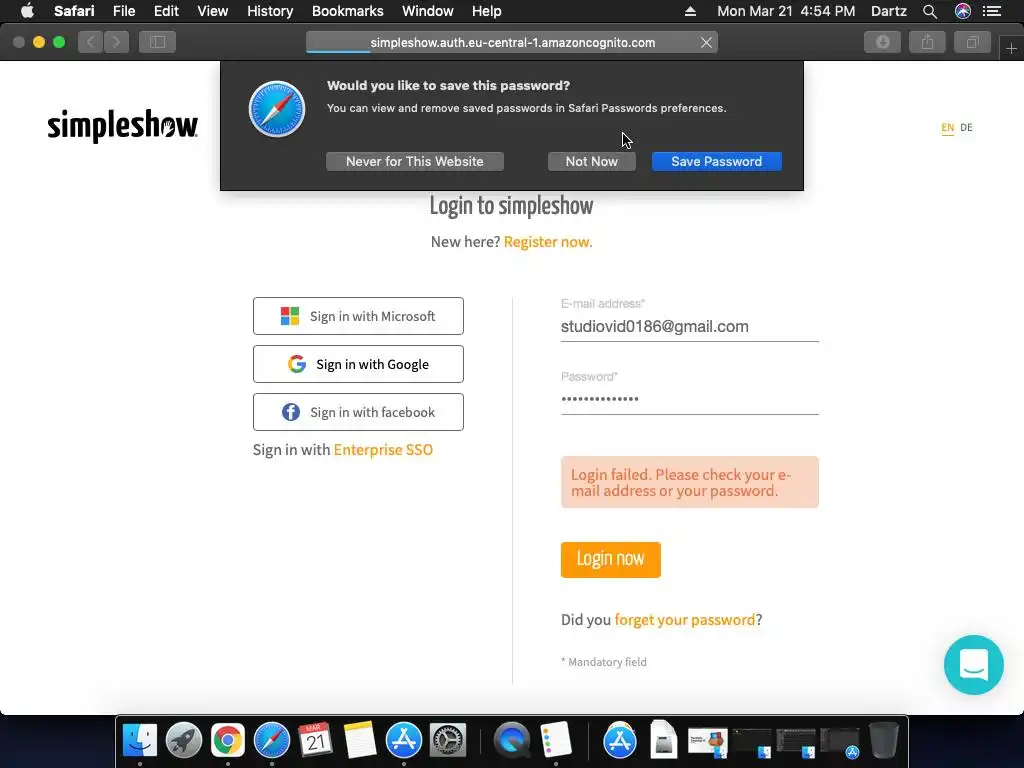Open Notes from the Dock
Screen dimensions: 1024x768
pyautogui.click(x=360, y=741)
